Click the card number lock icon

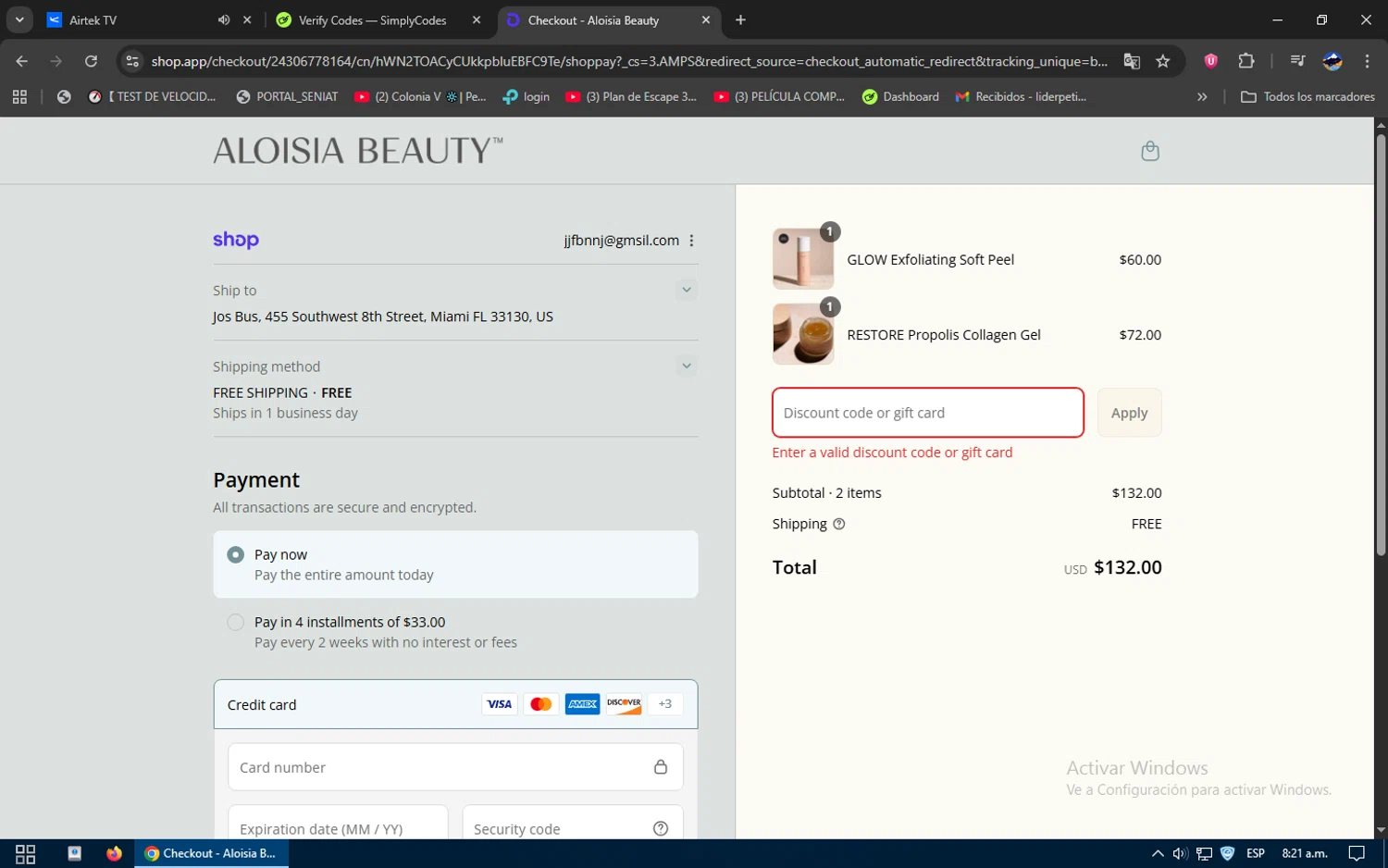tap(661, 766)
